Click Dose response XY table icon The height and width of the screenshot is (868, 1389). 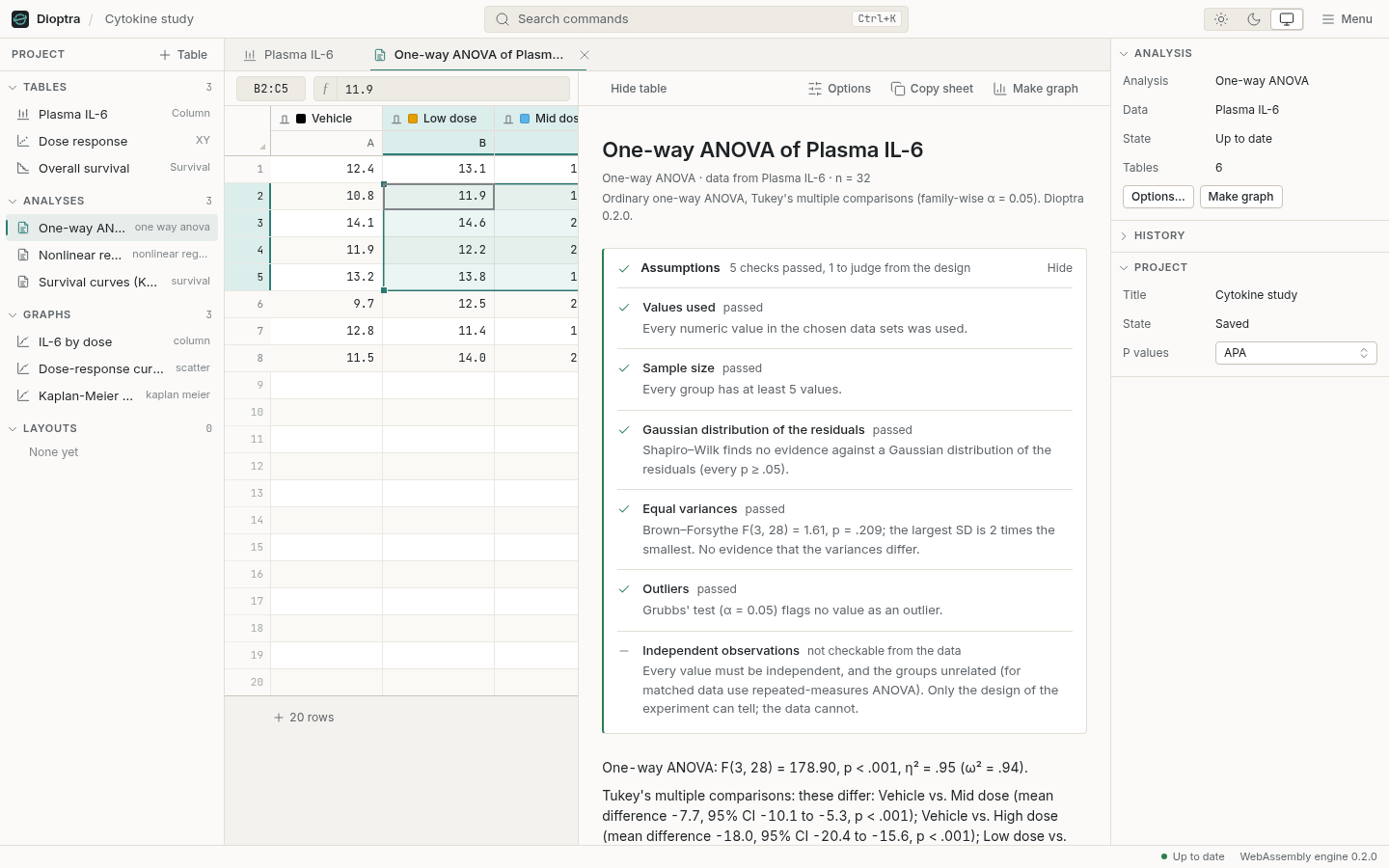click(23, 141)
